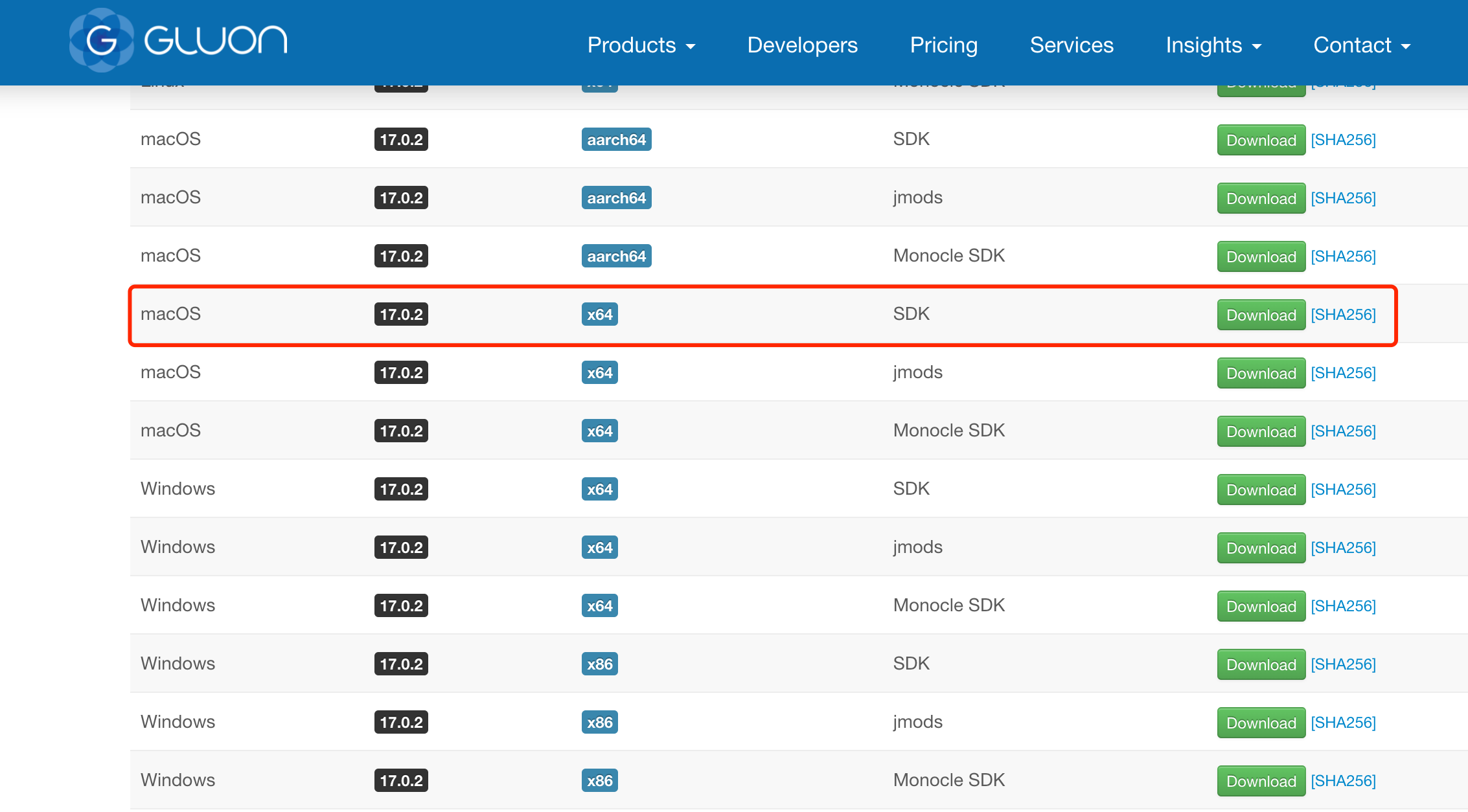
Task: Open SHA256 link for Windows x86 Monocle SDK
Action: tap(1343, 781)
